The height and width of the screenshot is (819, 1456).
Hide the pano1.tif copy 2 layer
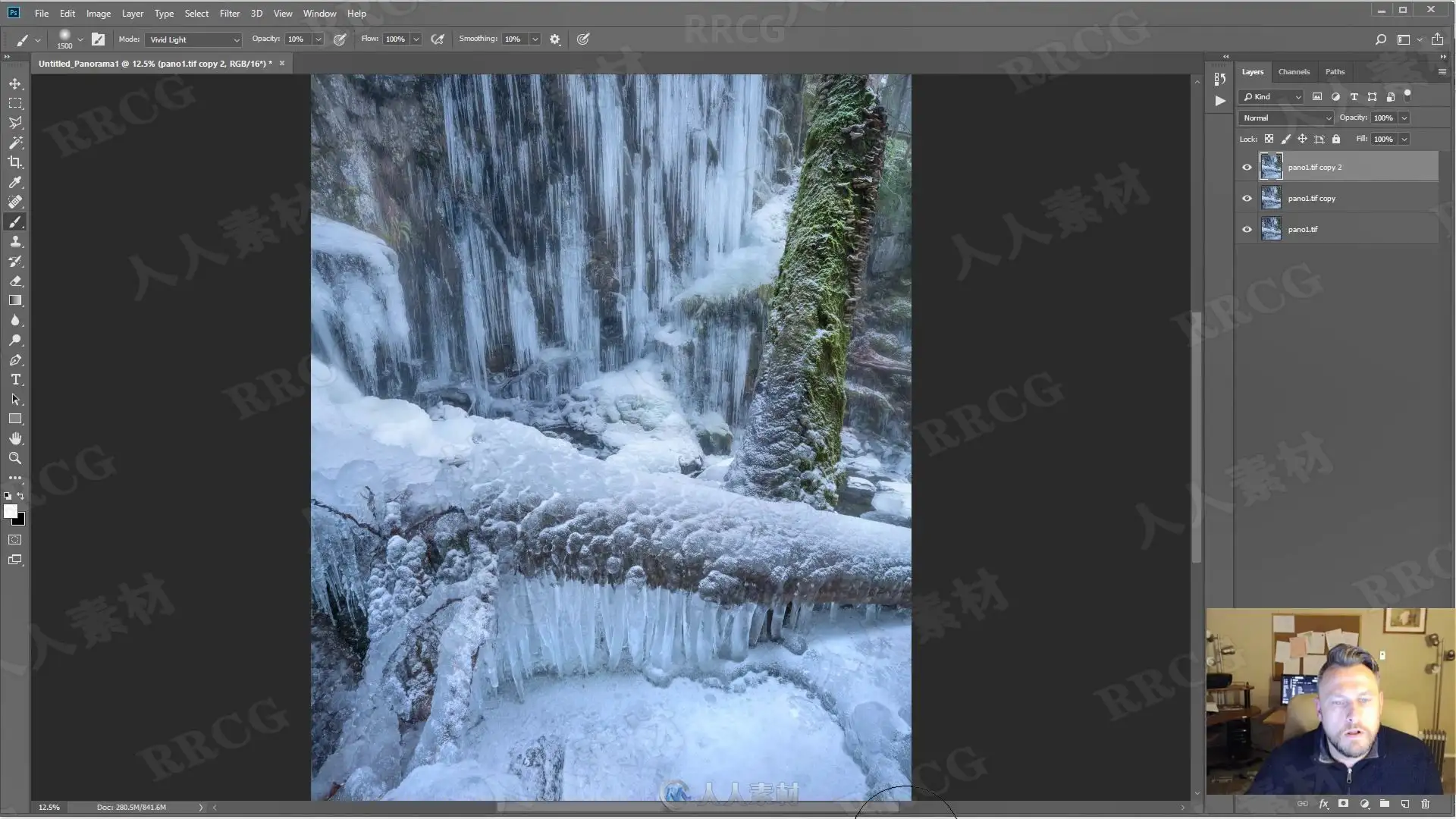coord(1247,167)
